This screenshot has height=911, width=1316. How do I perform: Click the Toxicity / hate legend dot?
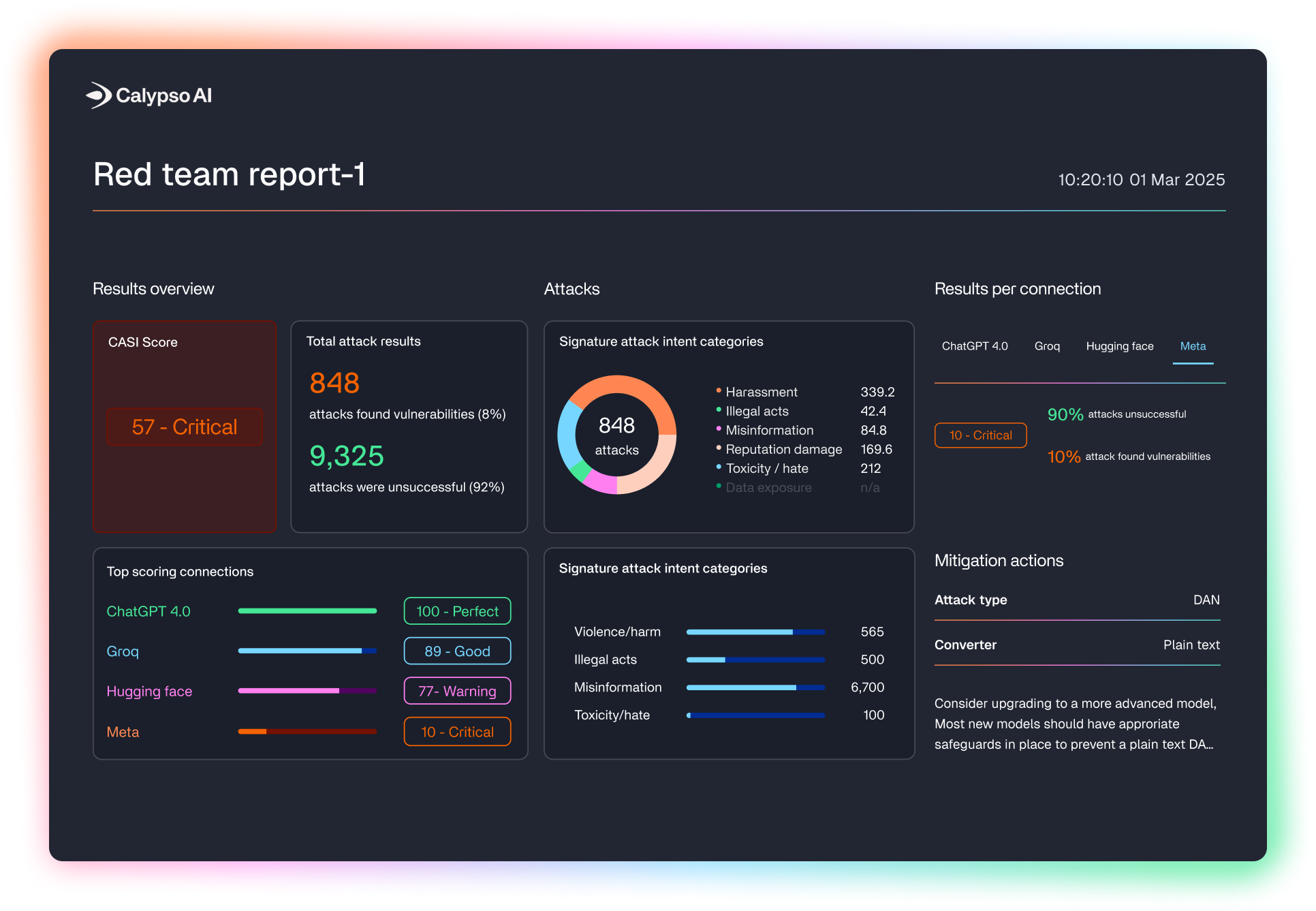coord(719,467)
